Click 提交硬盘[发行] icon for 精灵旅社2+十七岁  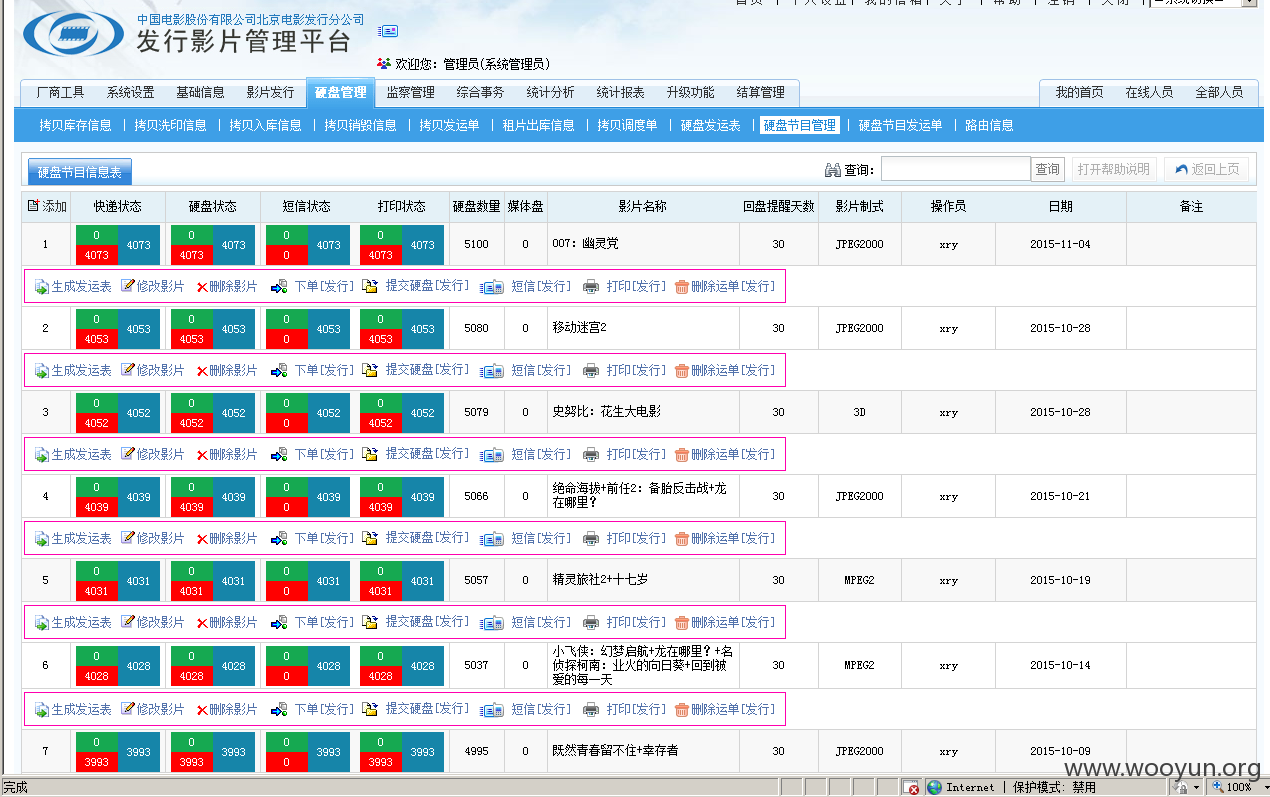370,623
